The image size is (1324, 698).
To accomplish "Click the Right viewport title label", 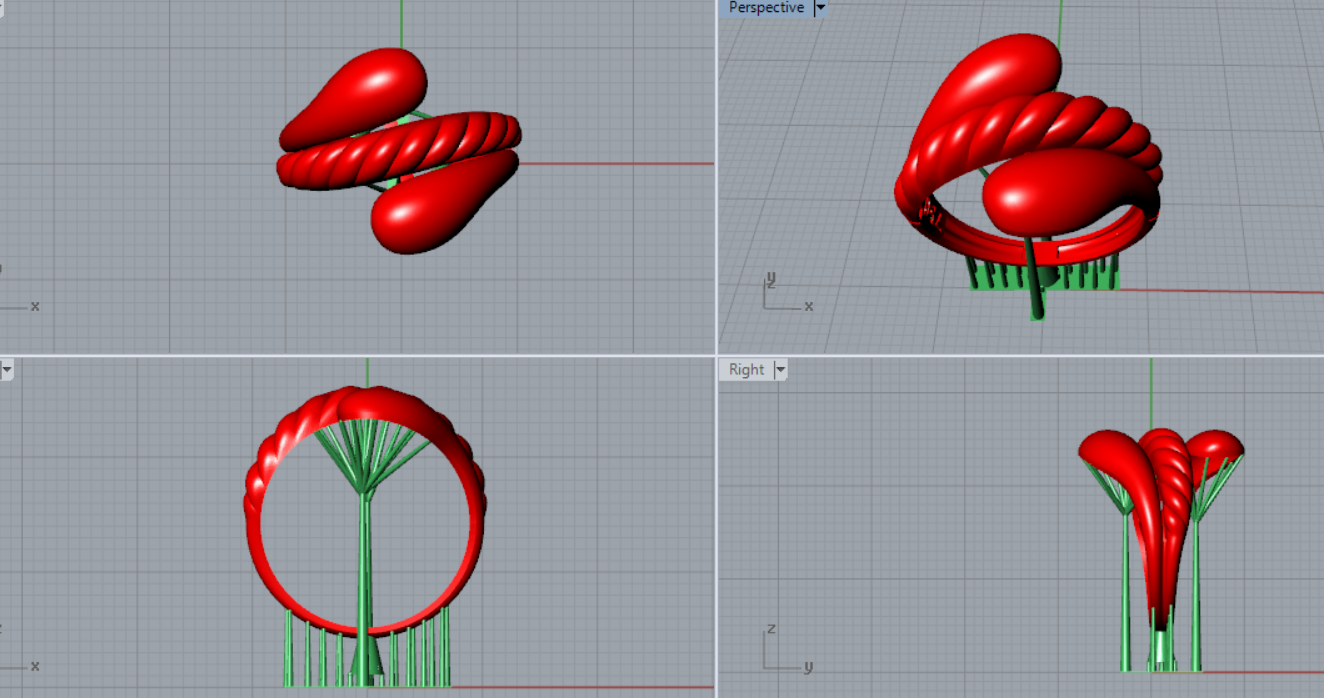I will [x=746, y=370].
